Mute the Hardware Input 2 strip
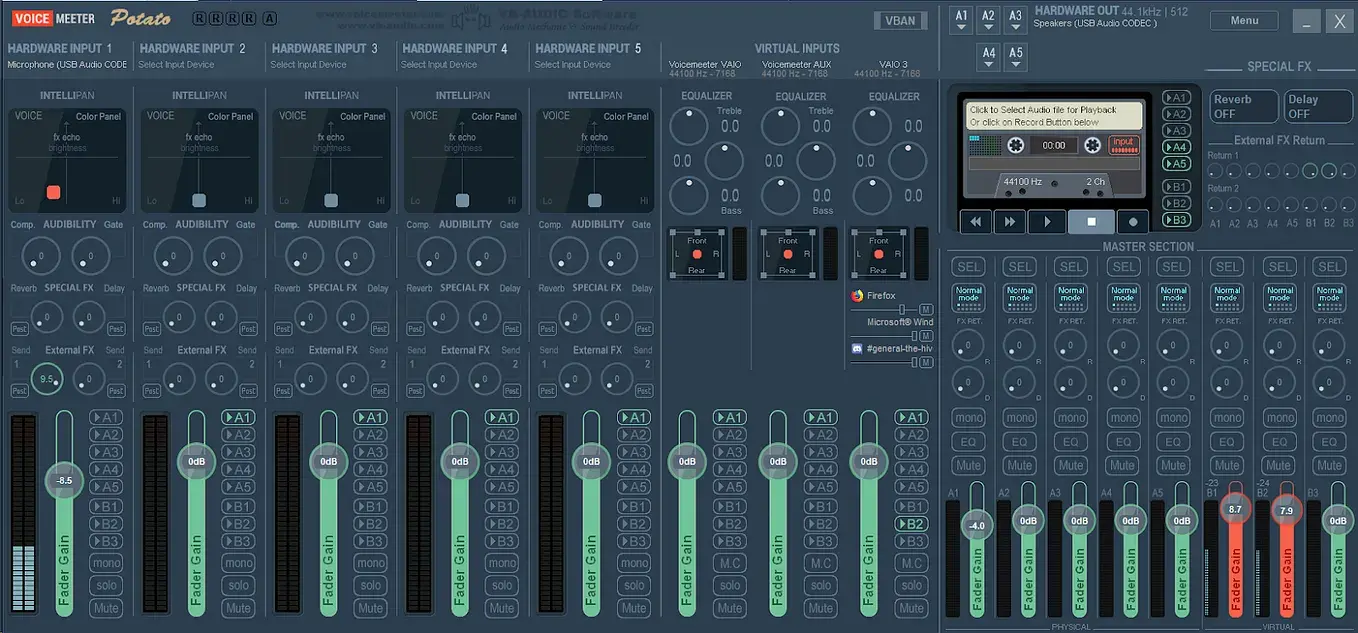Image resolution: width=1358 pixels, height=633 pixels. (x=238, y=608)
